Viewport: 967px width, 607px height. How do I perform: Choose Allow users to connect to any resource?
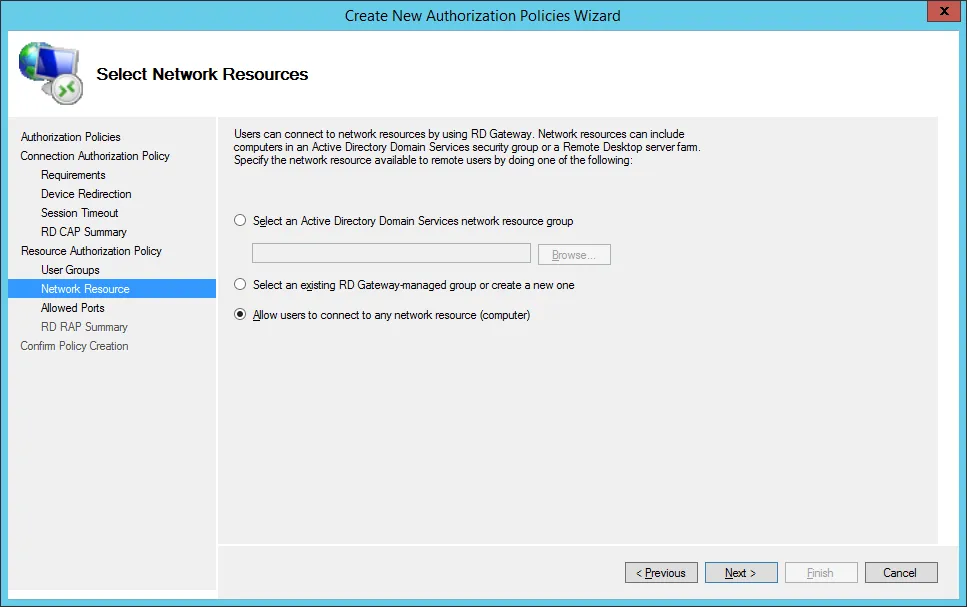pyautogui.click(x=240, y=315)
